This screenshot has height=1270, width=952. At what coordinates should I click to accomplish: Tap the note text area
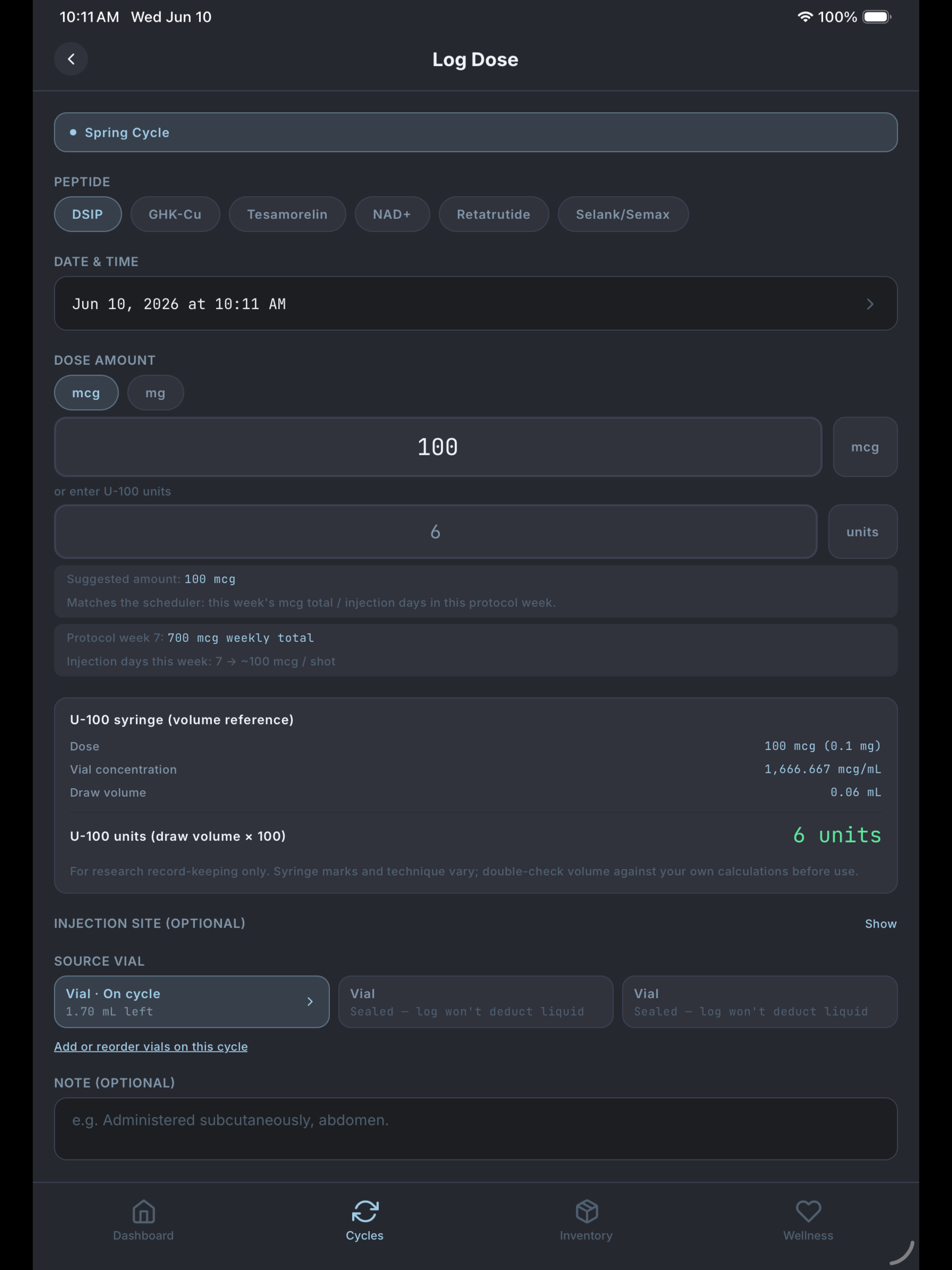pos(476,1129)
